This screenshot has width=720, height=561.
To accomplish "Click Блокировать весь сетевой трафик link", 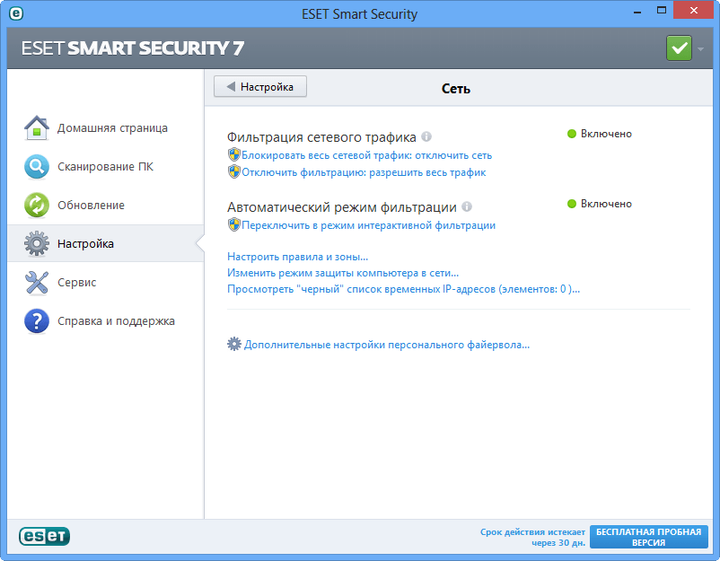I will tap(367, 155).
